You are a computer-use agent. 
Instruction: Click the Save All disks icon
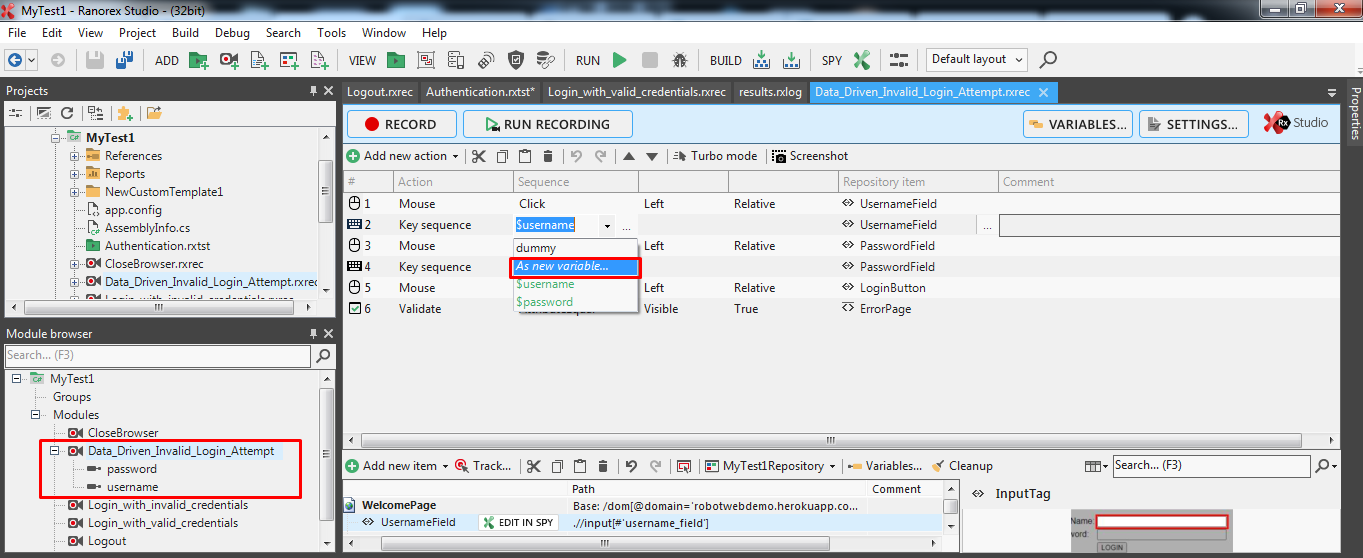(125, 60)
